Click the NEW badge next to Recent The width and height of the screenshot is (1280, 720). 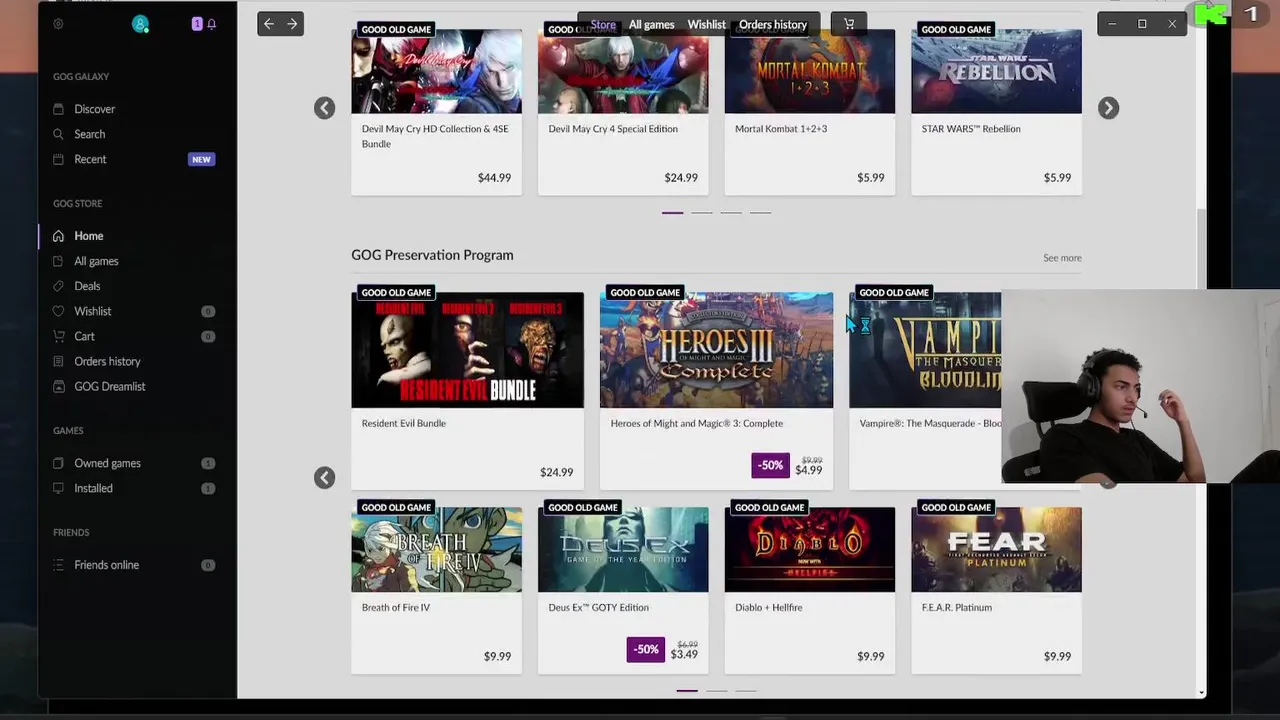pos(201,159)
